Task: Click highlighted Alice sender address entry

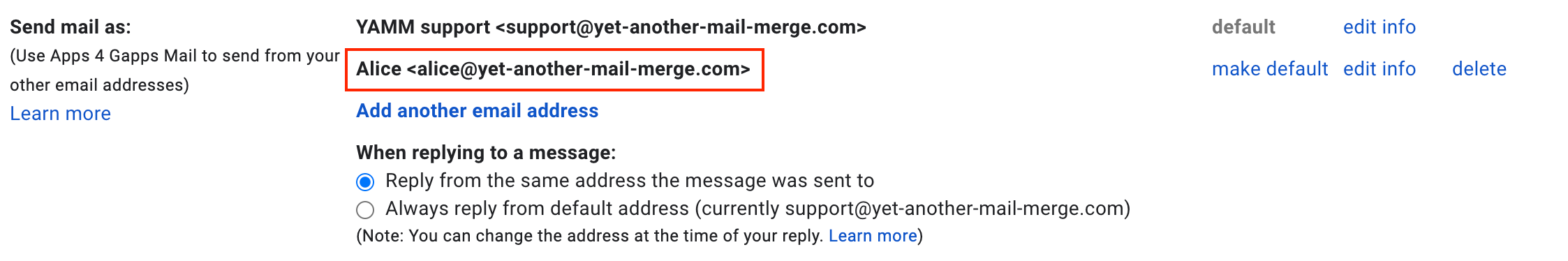Action: pos(554,69)
